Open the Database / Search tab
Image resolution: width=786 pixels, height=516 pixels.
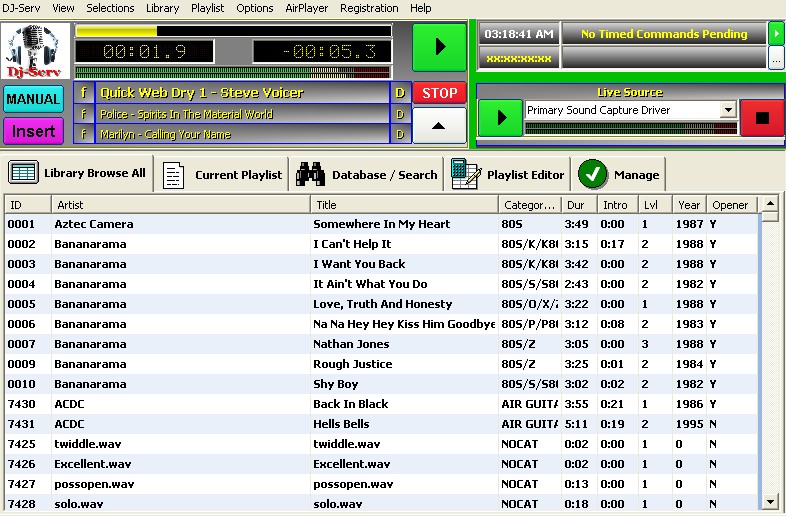[x=366, y=175]
